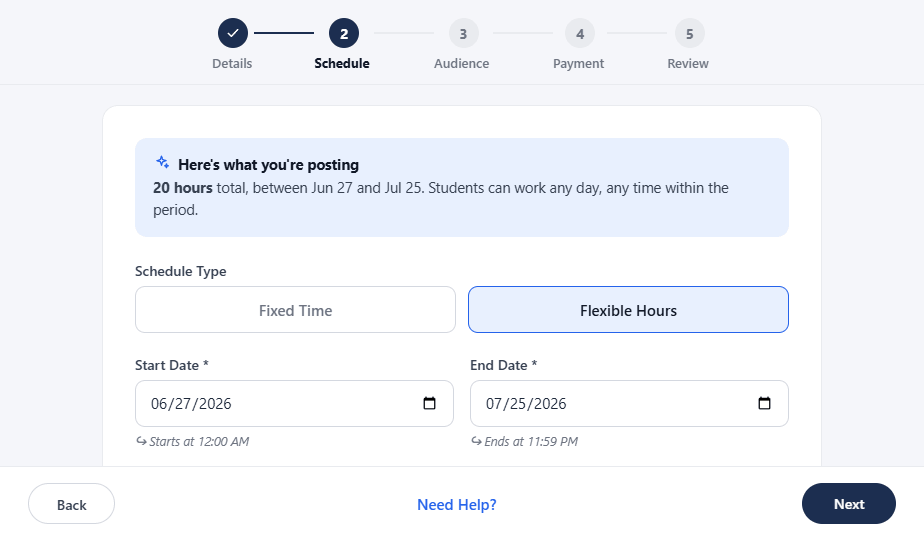Go to the Audience step label
Image resolution: width=924 pixels, height=540 pixels.
click(461, 64)
